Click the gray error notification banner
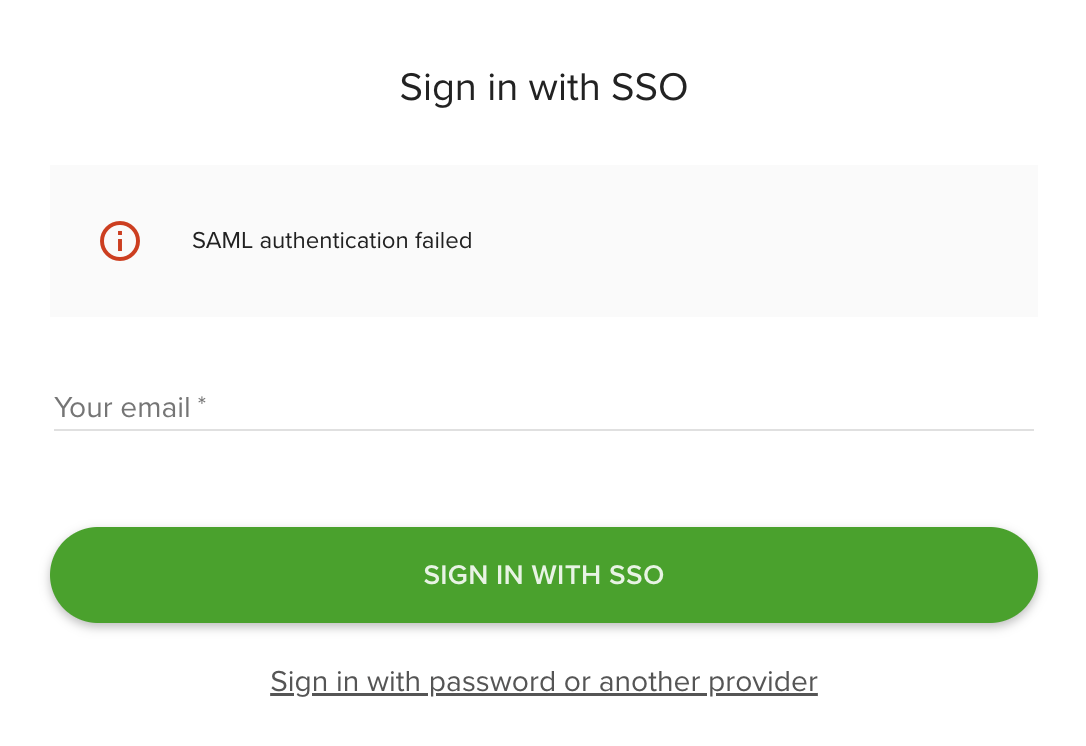 coord(700,241)
